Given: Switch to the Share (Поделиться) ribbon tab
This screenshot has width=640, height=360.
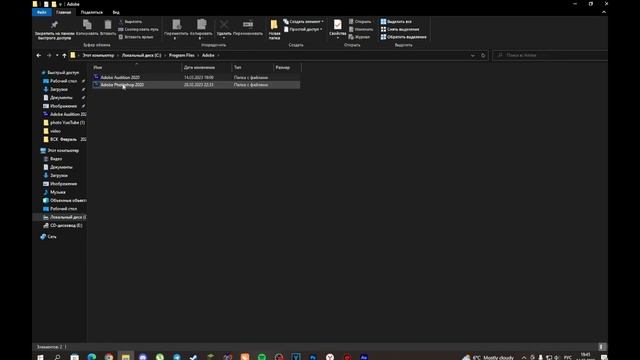Looking at the screenshot, I should 91,12.
